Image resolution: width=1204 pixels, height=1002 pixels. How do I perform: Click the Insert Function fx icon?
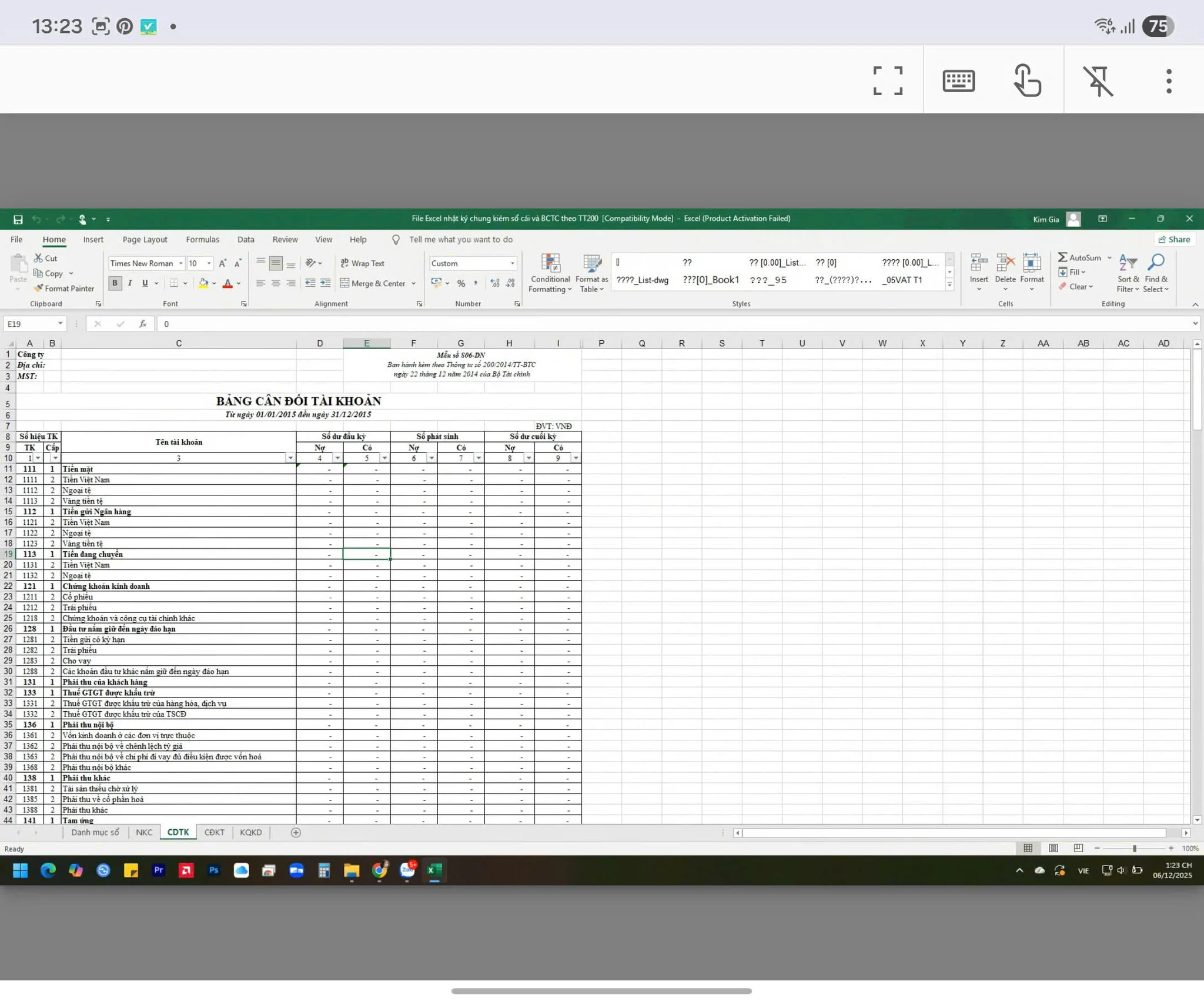pos(142,324)
